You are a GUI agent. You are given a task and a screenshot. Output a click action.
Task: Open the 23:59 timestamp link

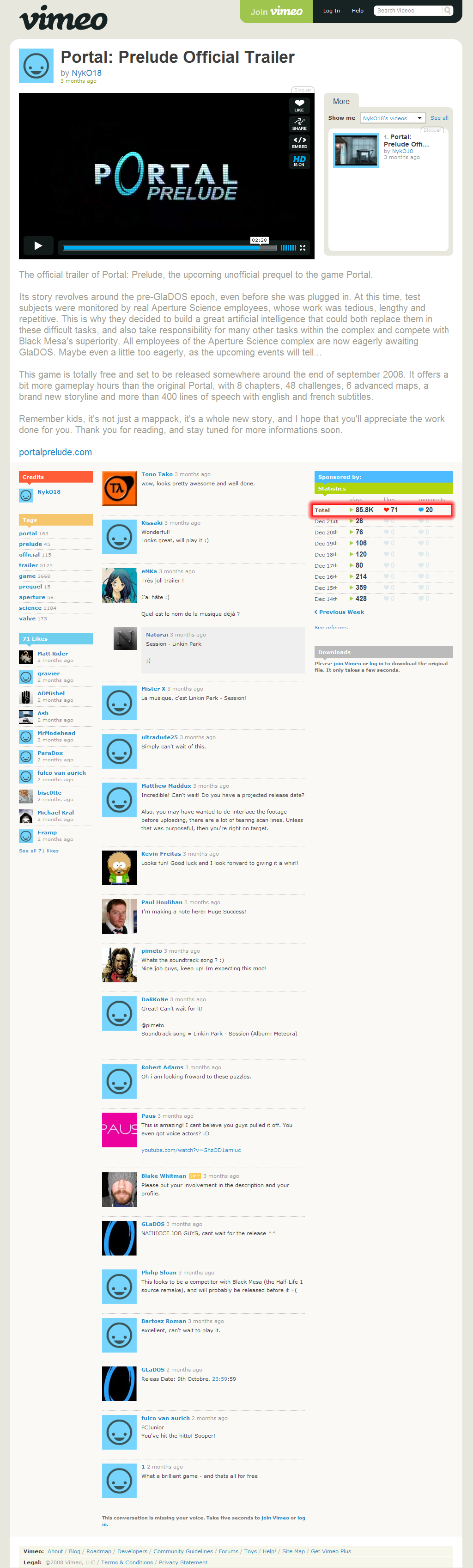[x=220, y=1379]
